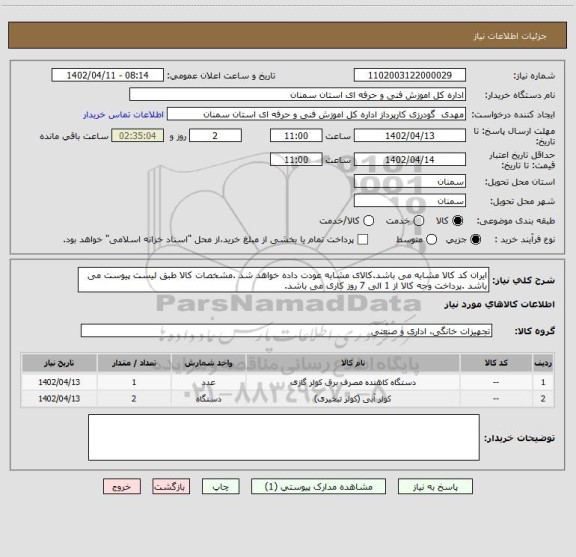
Task: Select the جزیی purchase type radio
Action: pos(476,240)
